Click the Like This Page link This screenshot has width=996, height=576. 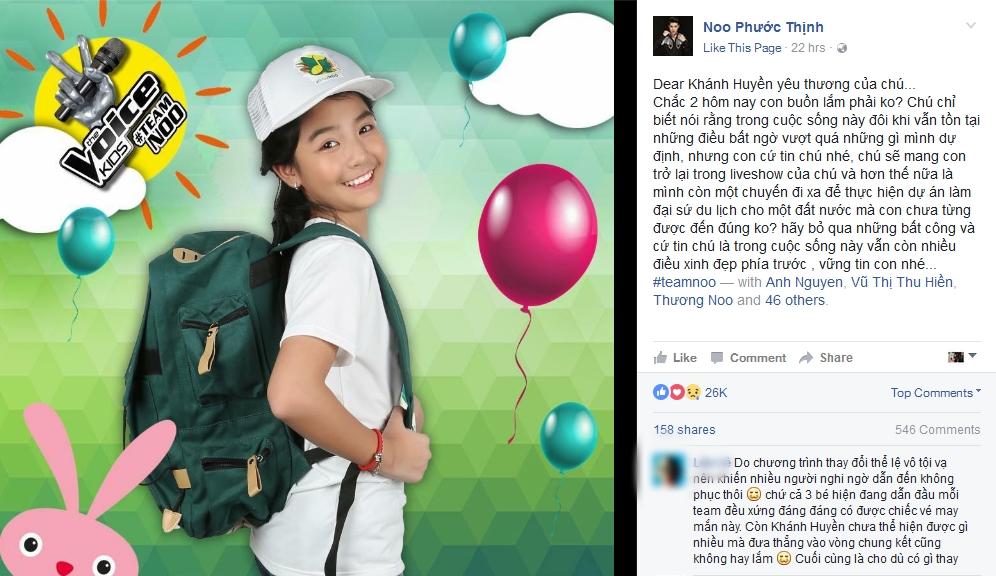pos(742,48)
